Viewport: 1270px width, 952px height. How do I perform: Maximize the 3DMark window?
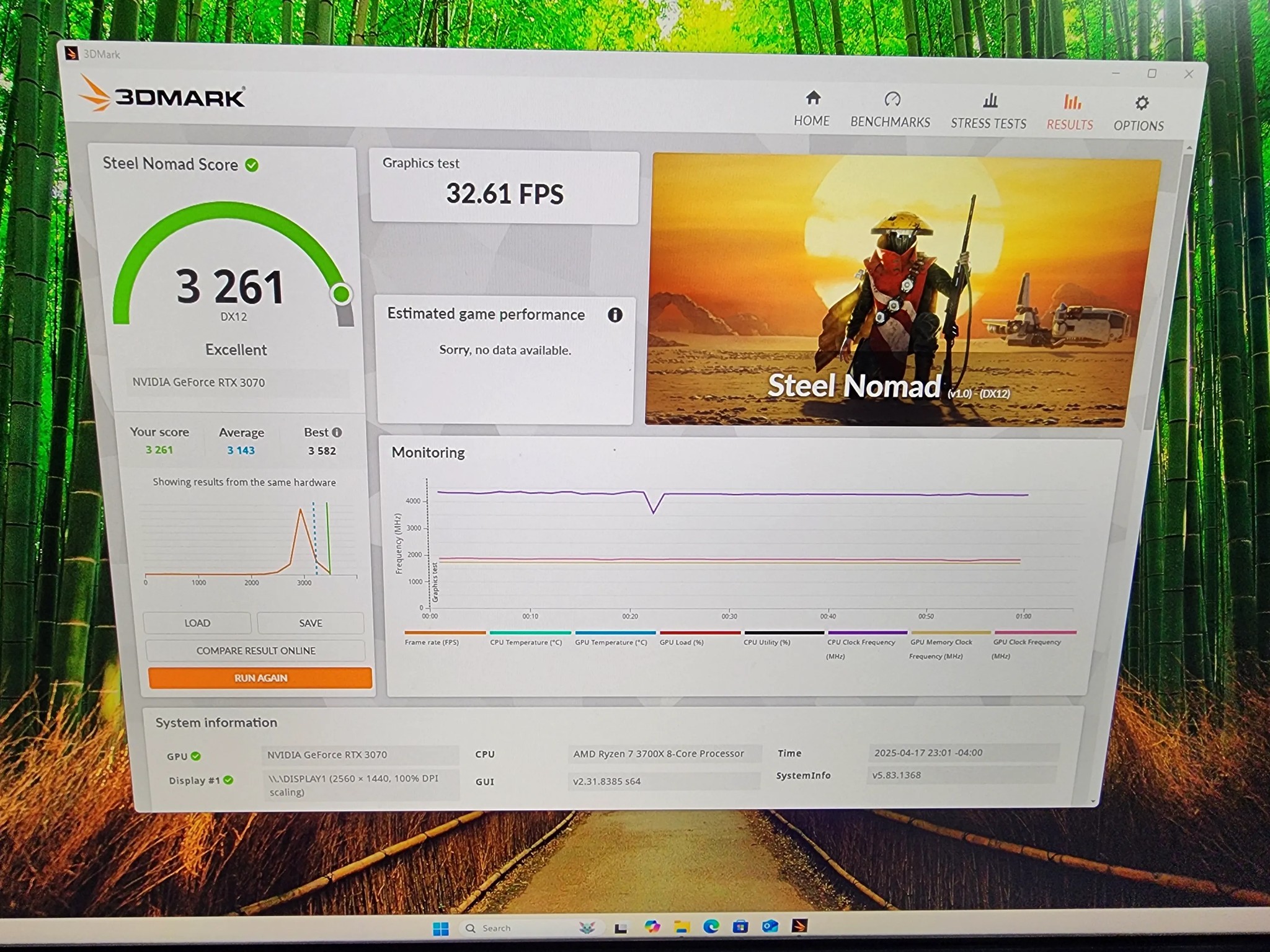point(1152,73)
